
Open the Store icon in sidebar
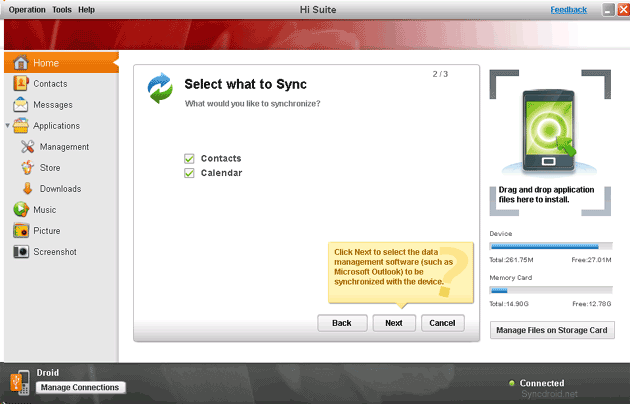(x=28, y=168)
